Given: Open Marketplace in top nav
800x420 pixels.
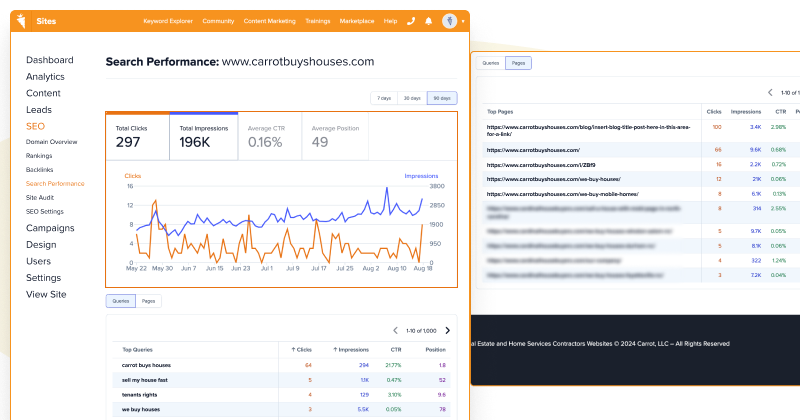Looking at the screenshot, I should pyautogui.click(x=357, y=21).
